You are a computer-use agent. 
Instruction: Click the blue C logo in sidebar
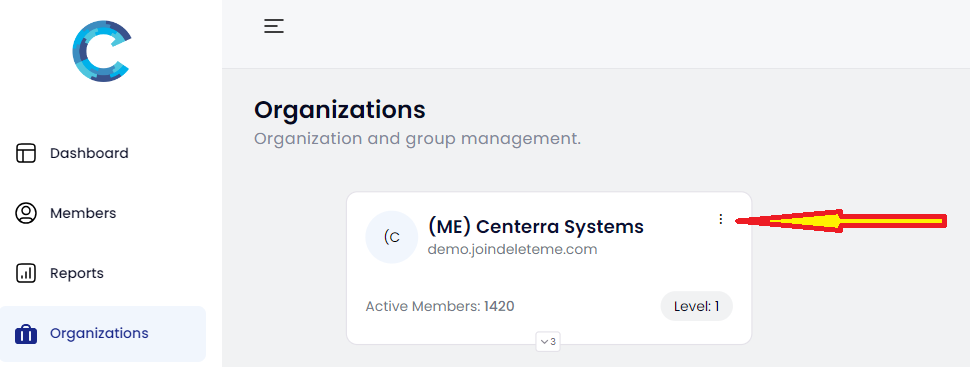101,51
